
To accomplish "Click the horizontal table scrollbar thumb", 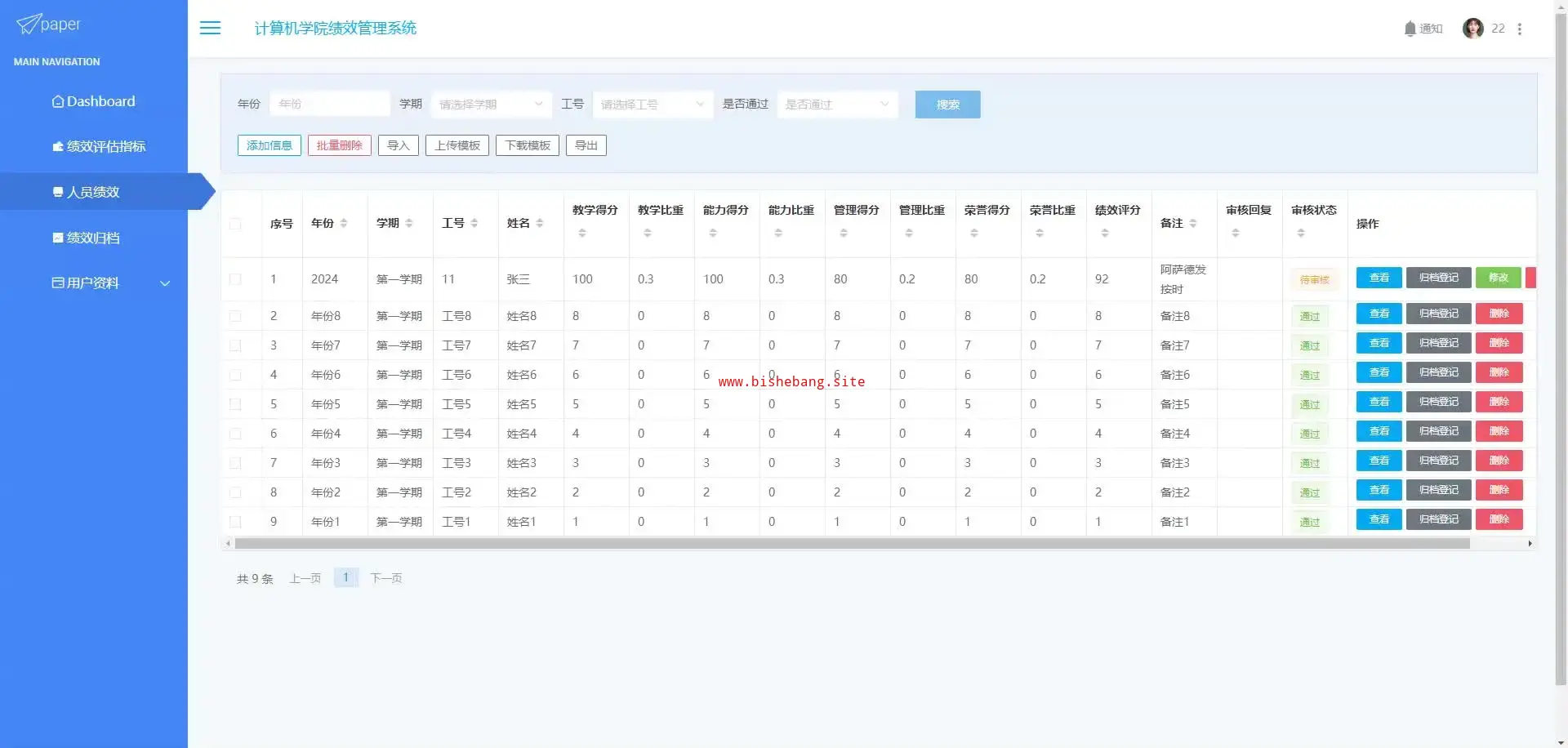I will click(853, 543).
